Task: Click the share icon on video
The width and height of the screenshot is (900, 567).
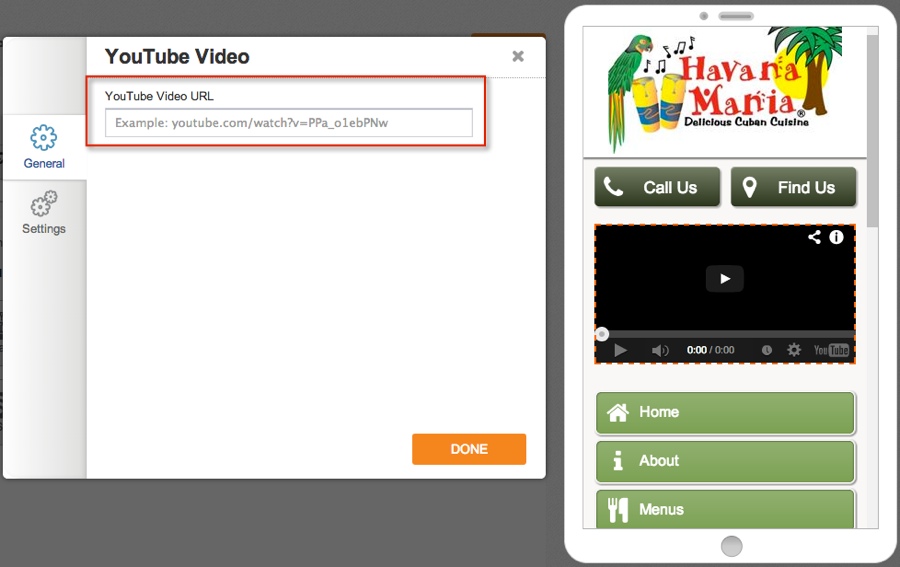Action: 814,237
